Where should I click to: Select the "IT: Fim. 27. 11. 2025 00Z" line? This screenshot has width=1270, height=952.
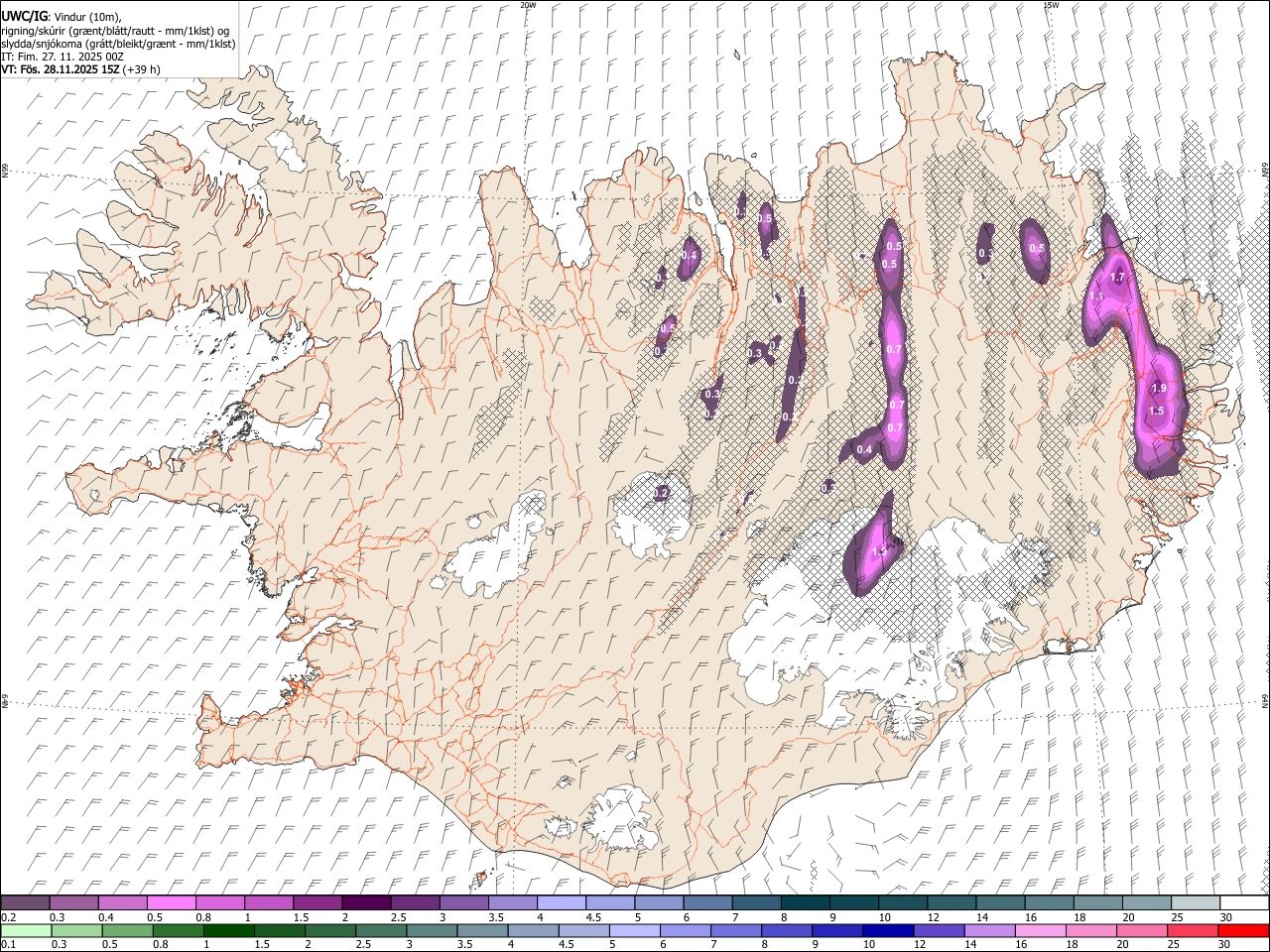63,57
